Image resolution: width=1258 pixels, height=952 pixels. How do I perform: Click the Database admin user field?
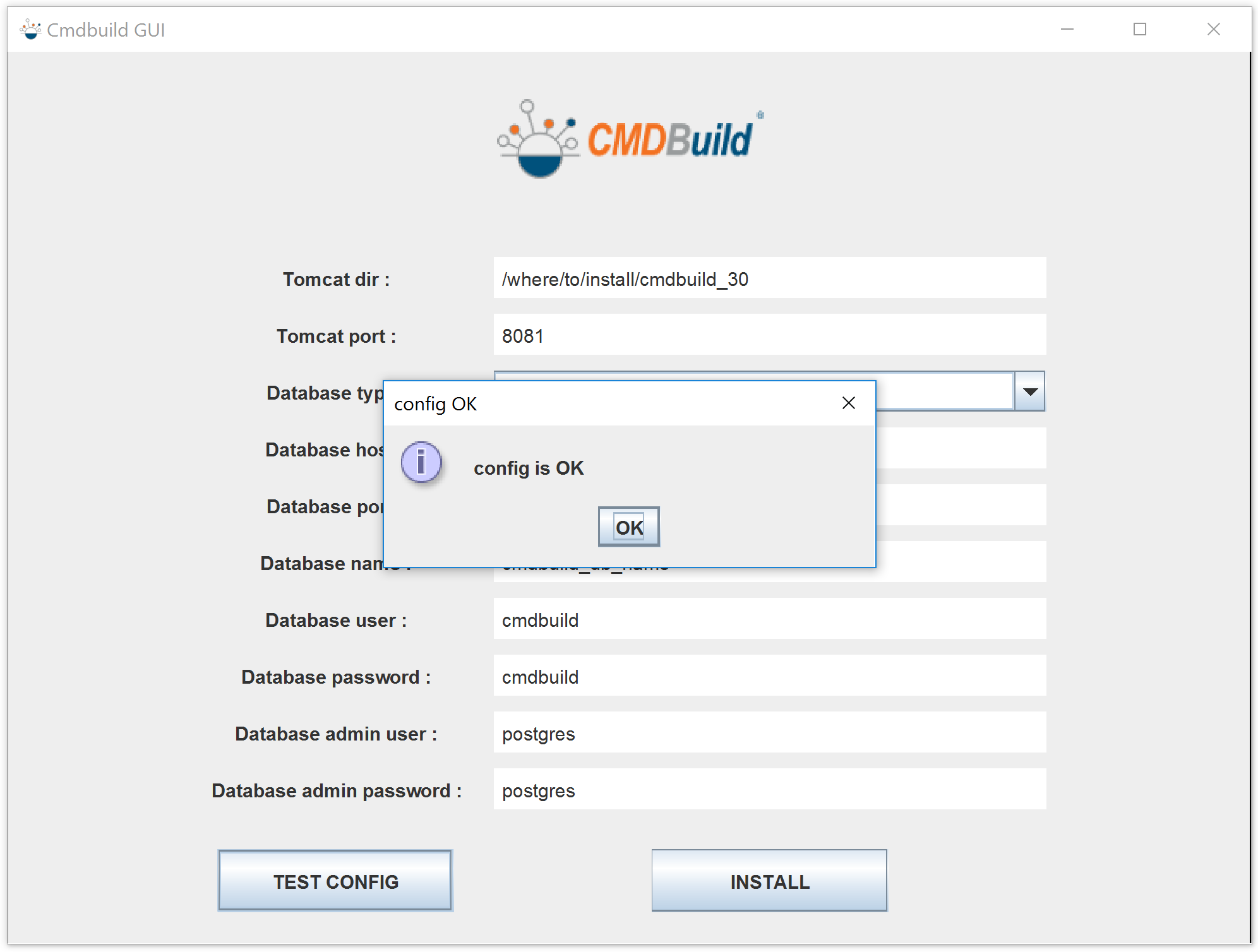pos(769,733)
